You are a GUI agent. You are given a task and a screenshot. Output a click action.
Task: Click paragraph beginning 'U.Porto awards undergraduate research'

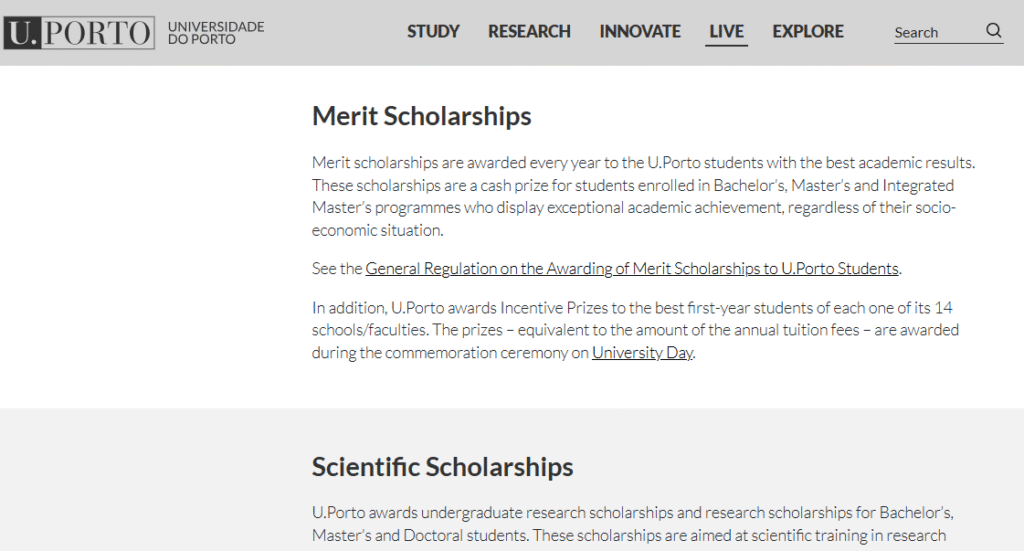[632, 524]
